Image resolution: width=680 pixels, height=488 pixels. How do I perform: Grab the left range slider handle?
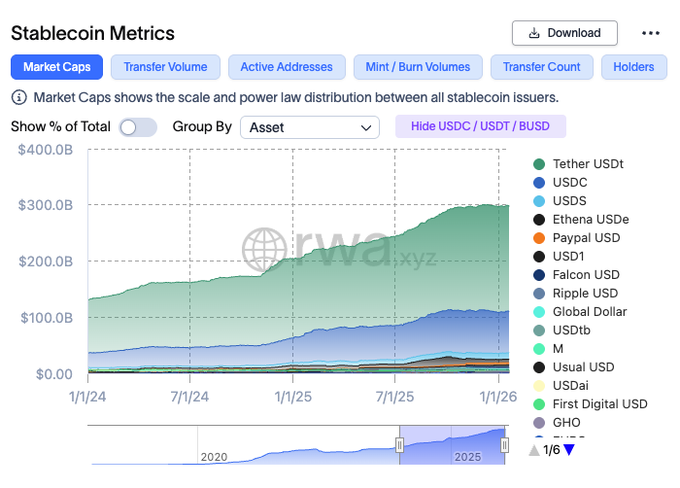point(399,445)
